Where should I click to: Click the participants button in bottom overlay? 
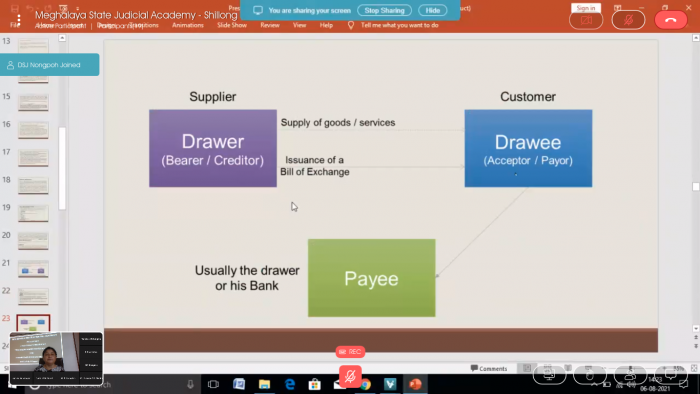click(x=630, y=374)
